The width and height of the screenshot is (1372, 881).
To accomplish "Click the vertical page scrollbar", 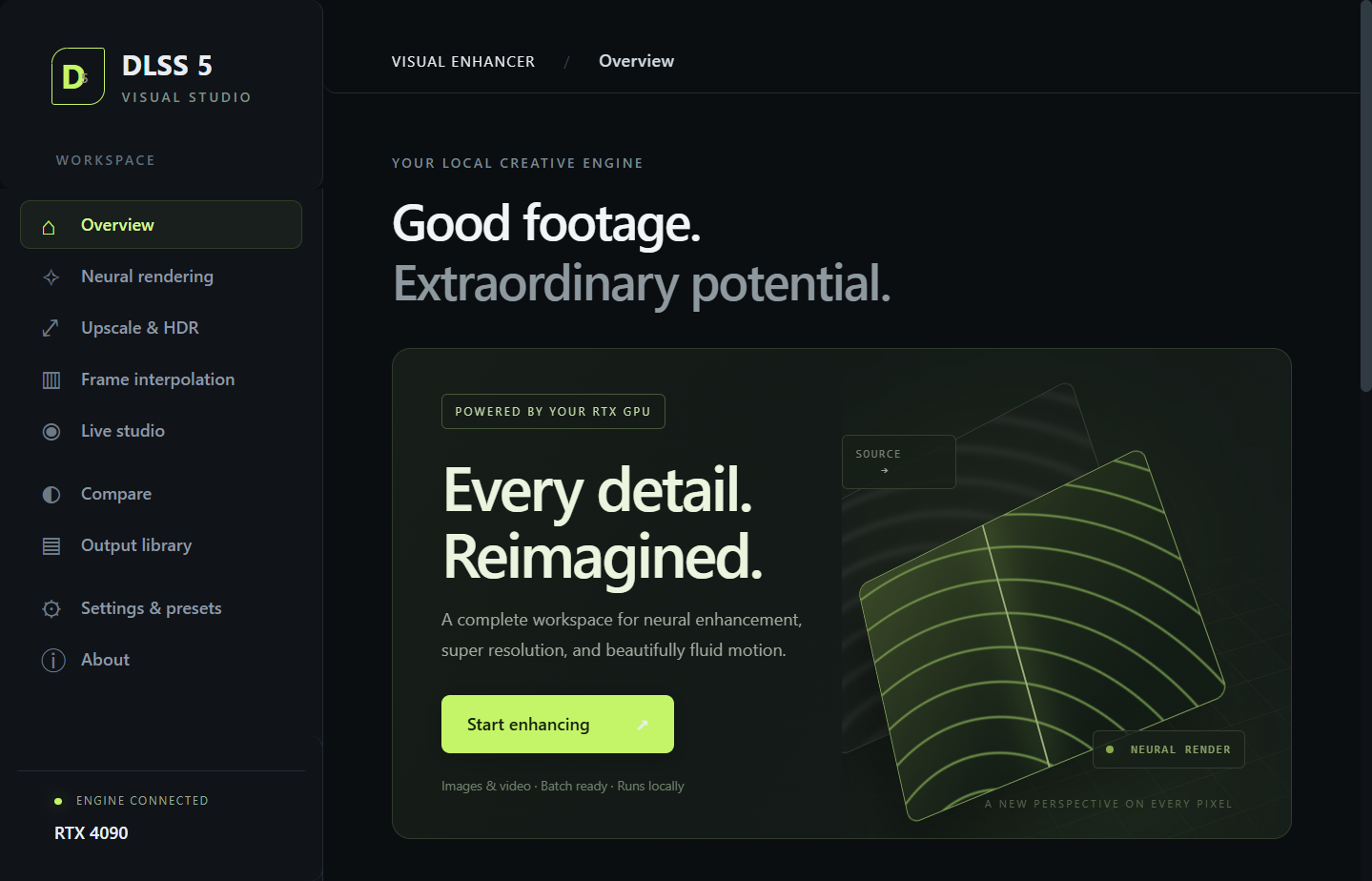I will click(1365, 195).
